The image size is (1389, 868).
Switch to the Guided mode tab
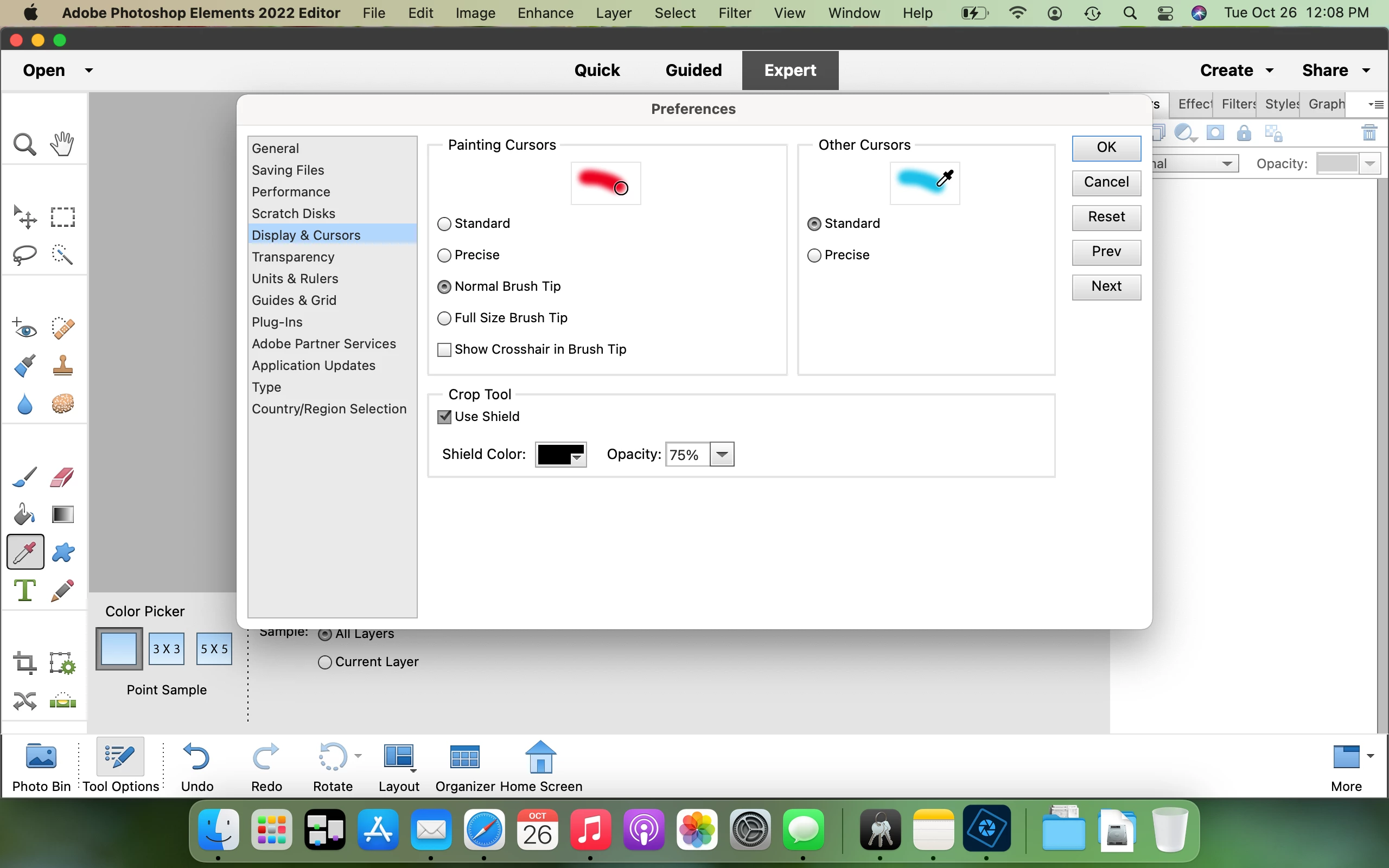693,70
